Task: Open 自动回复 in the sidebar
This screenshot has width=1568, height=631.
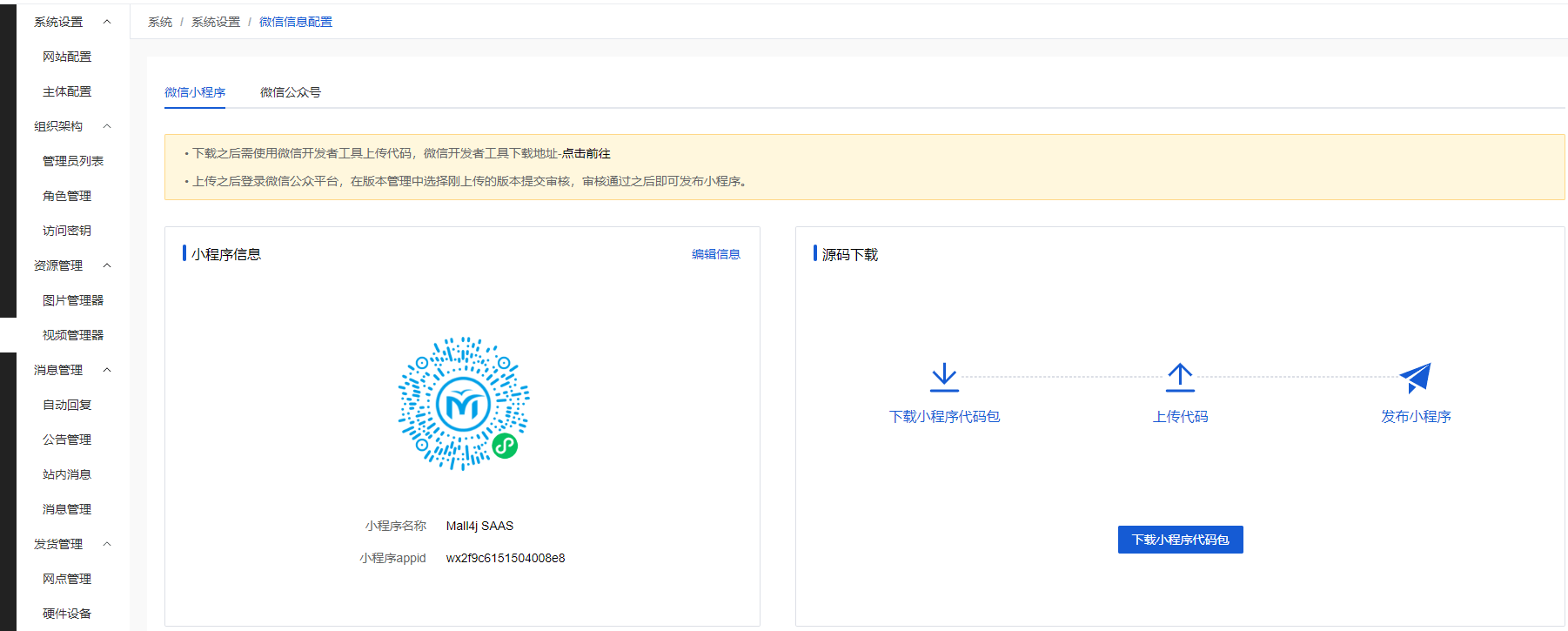Action: coord(67,405)
